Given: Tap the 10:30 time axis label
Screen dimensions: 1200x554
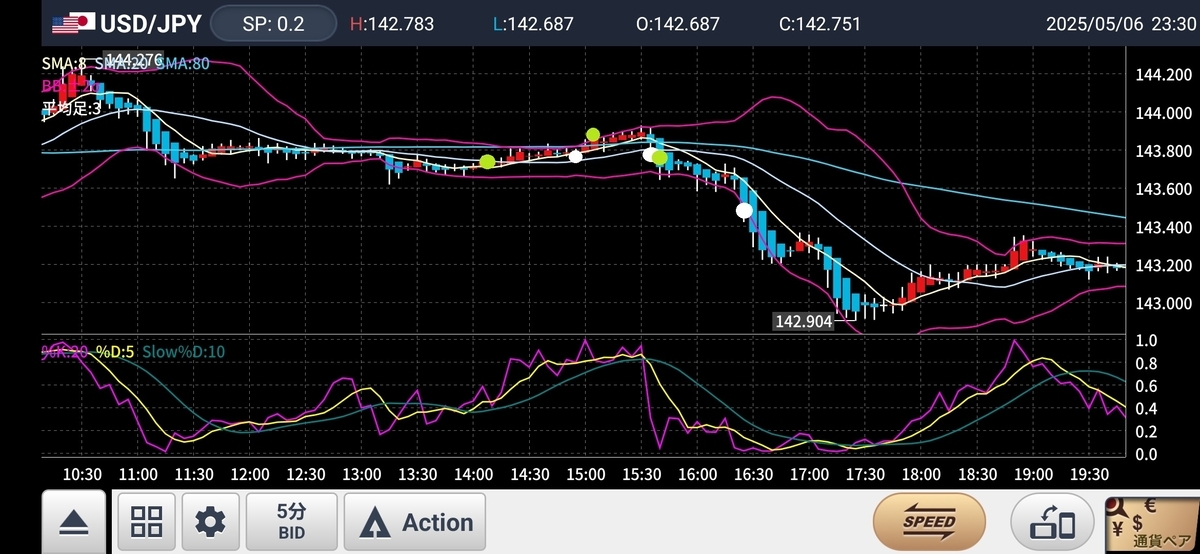Looking at the screenshot, I should (83, 473).
